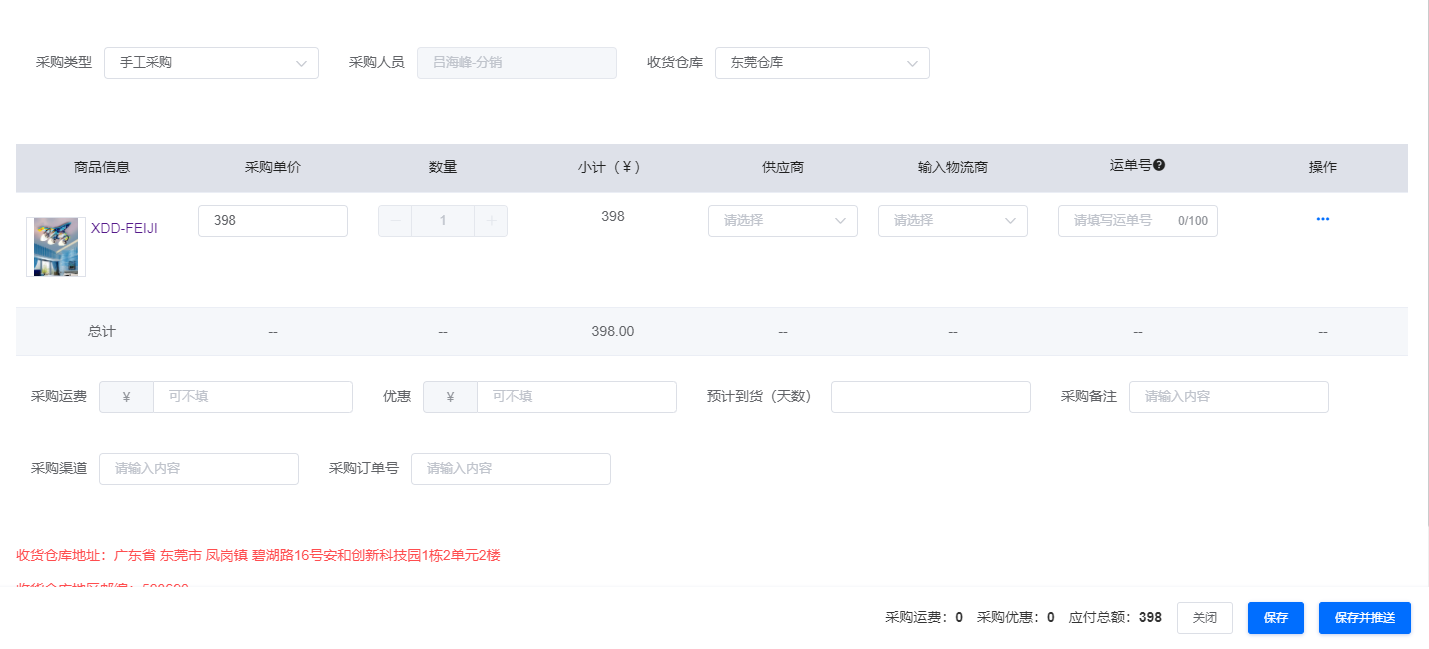Click the XDD-FEIJI product thumbnail
This screenshot has height=649, width=1429.
tap(56, 246)
